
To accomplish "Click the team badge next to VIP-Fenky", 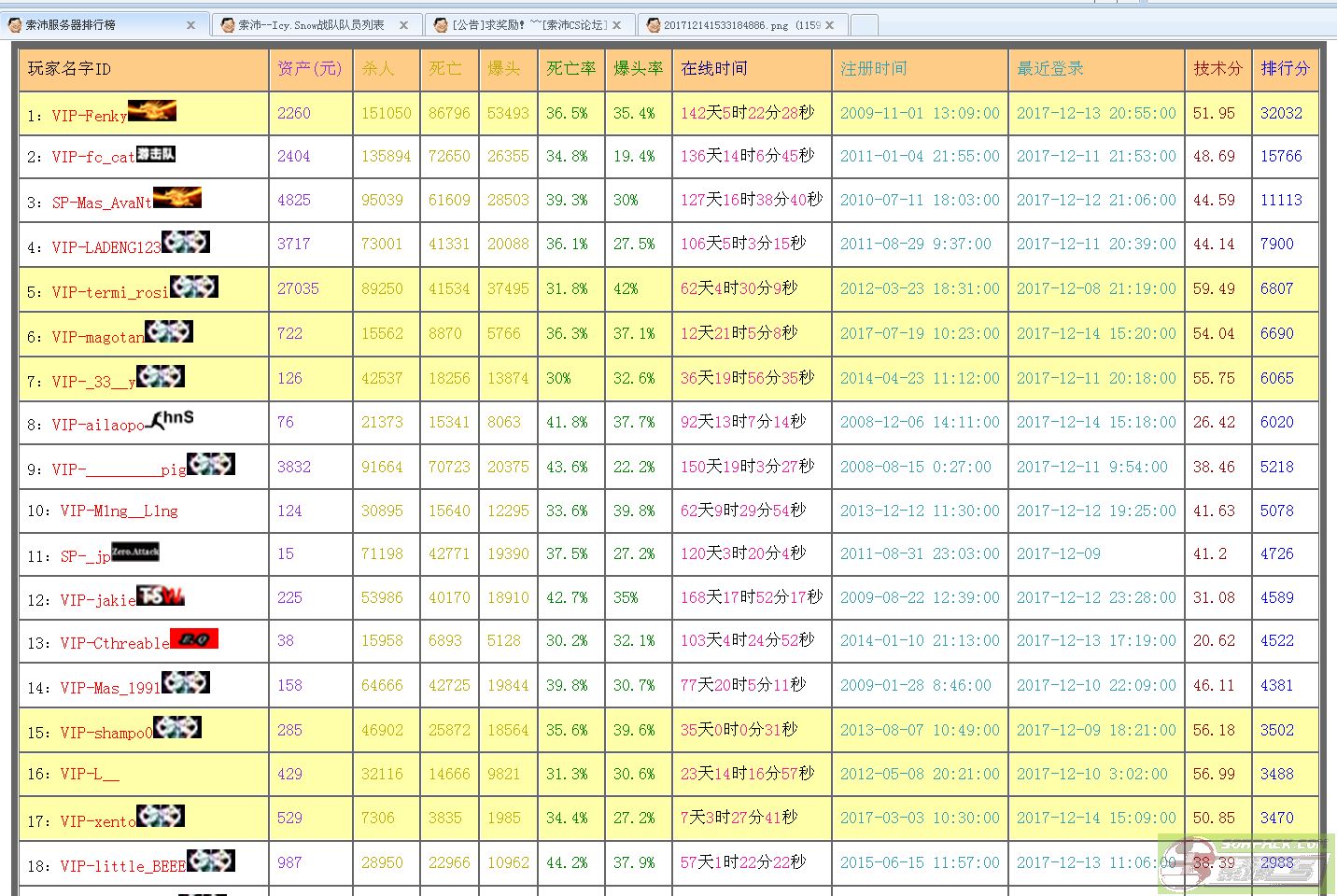I will [151, 111].
